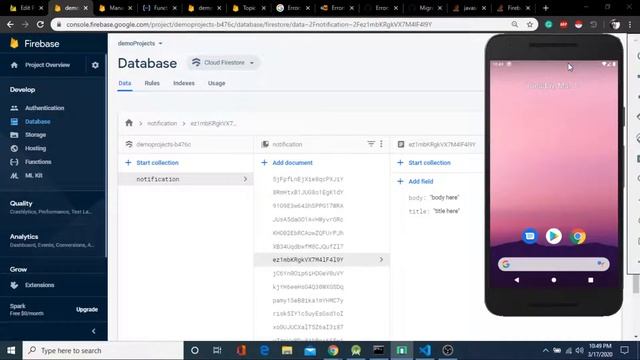Click the Upgrade plan button
This screenshot has height=360, width=640.
tap(87, 309)
